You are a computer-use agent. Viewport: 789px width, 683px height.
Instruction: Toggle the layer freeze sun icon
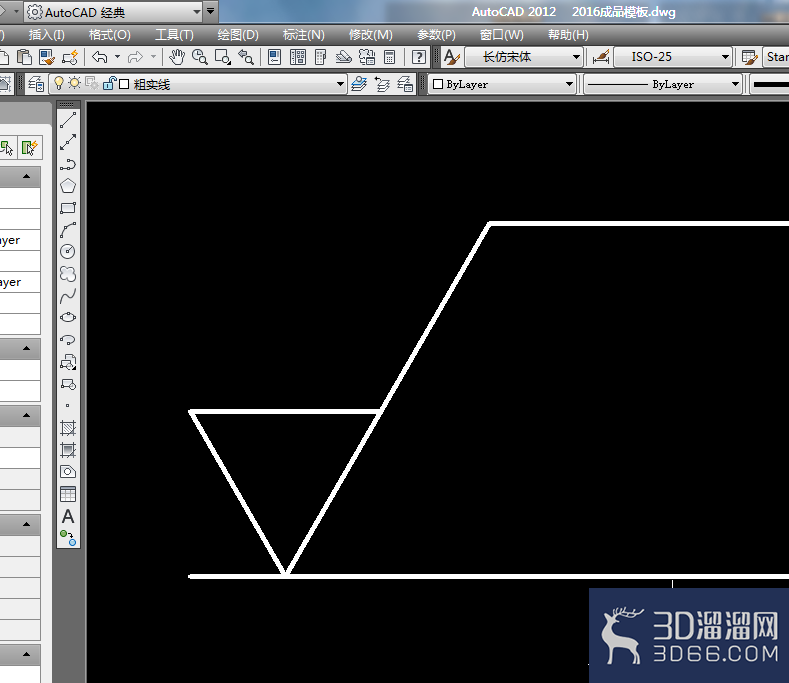click(74, 84)
